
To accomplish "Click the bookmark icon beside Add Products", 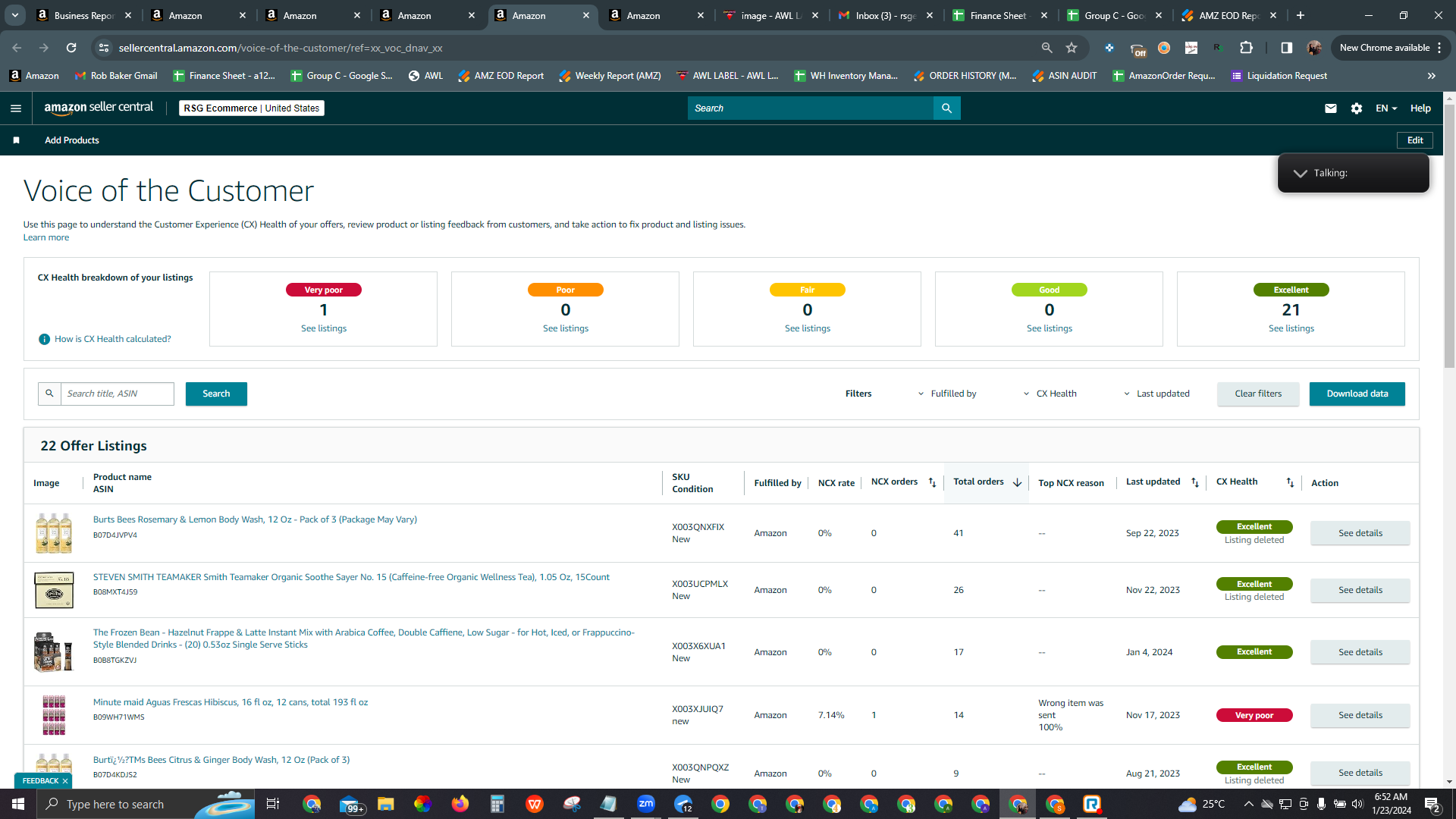I will pos(17,140).
